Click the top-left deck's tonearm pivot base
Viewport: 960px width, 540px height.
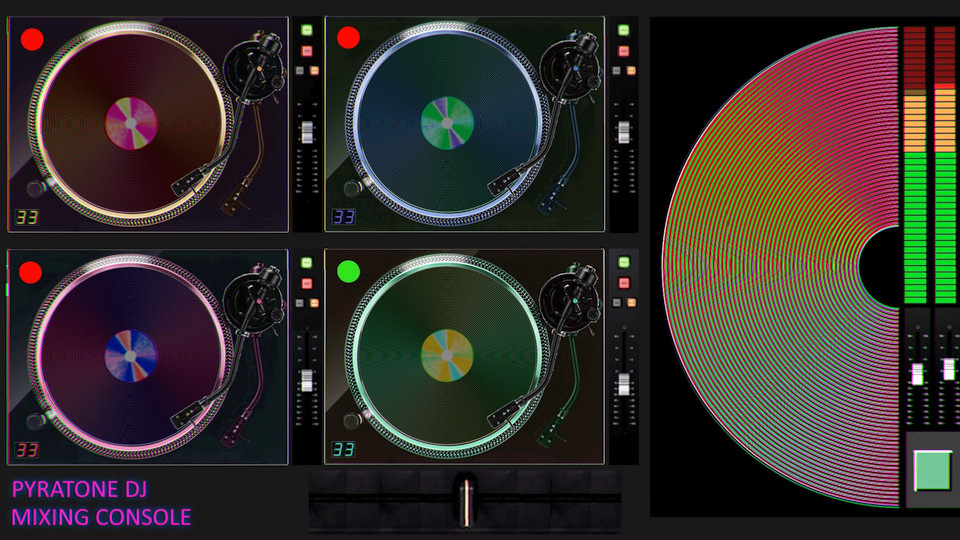[x=254, y=70]
